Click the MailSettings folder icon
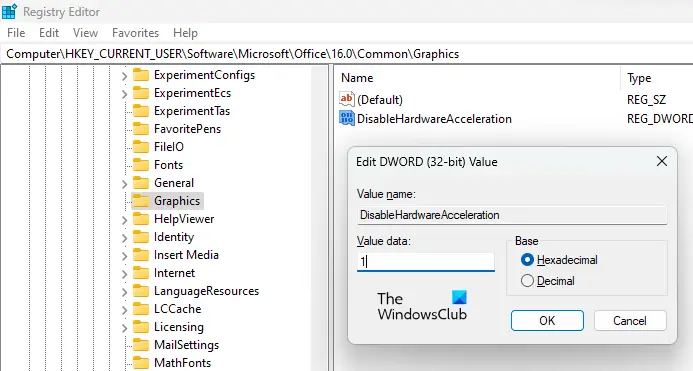Viewport: 693px width, 371px height. pos(141,345)
